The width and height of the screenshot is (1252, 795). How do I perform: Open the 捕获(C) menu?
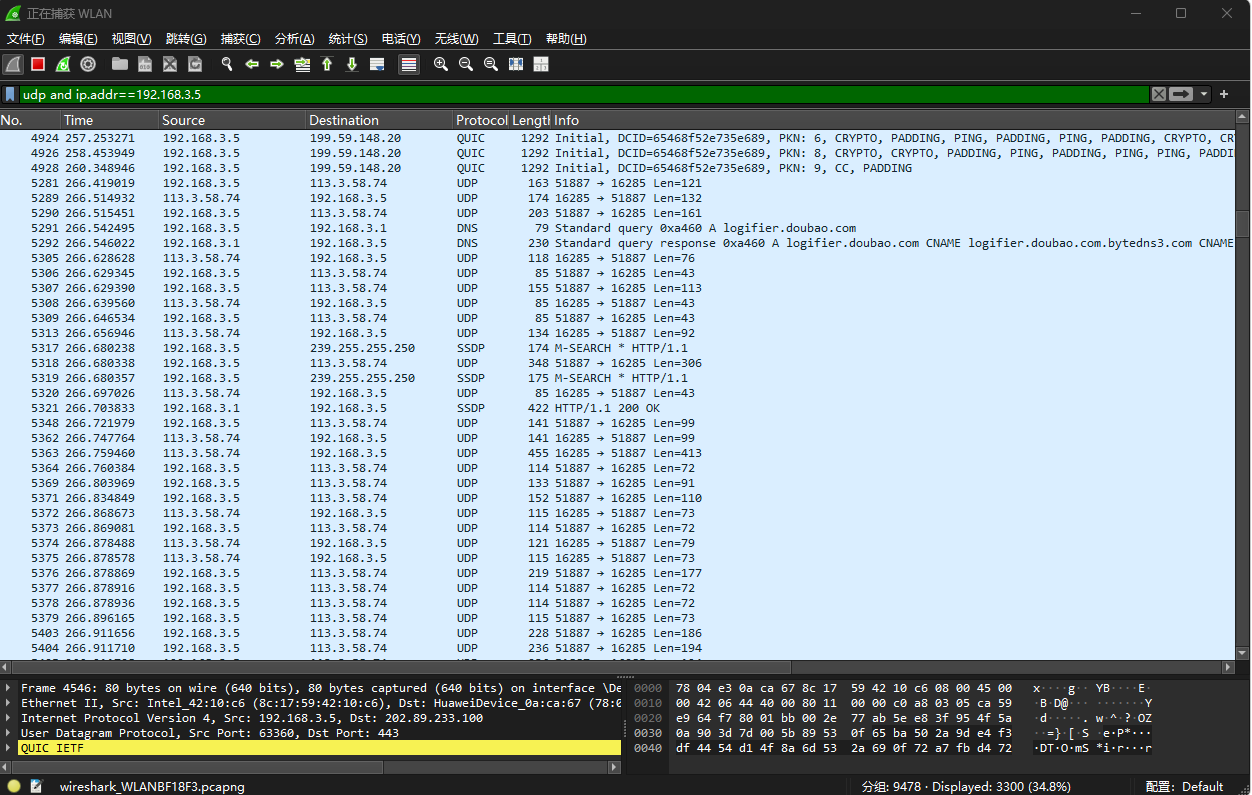pyautogui.click(x=240, y=39)
